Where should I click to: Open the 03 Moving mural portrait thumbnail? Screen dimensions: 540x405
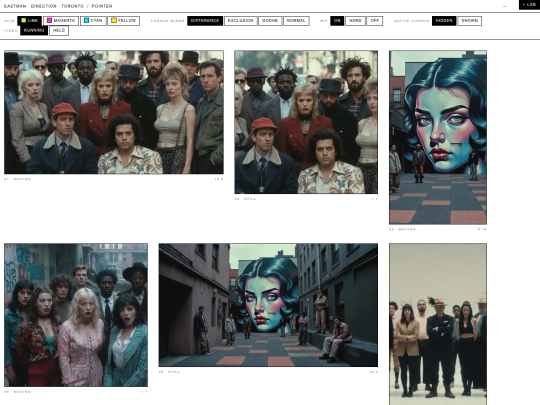click(438, 137)
